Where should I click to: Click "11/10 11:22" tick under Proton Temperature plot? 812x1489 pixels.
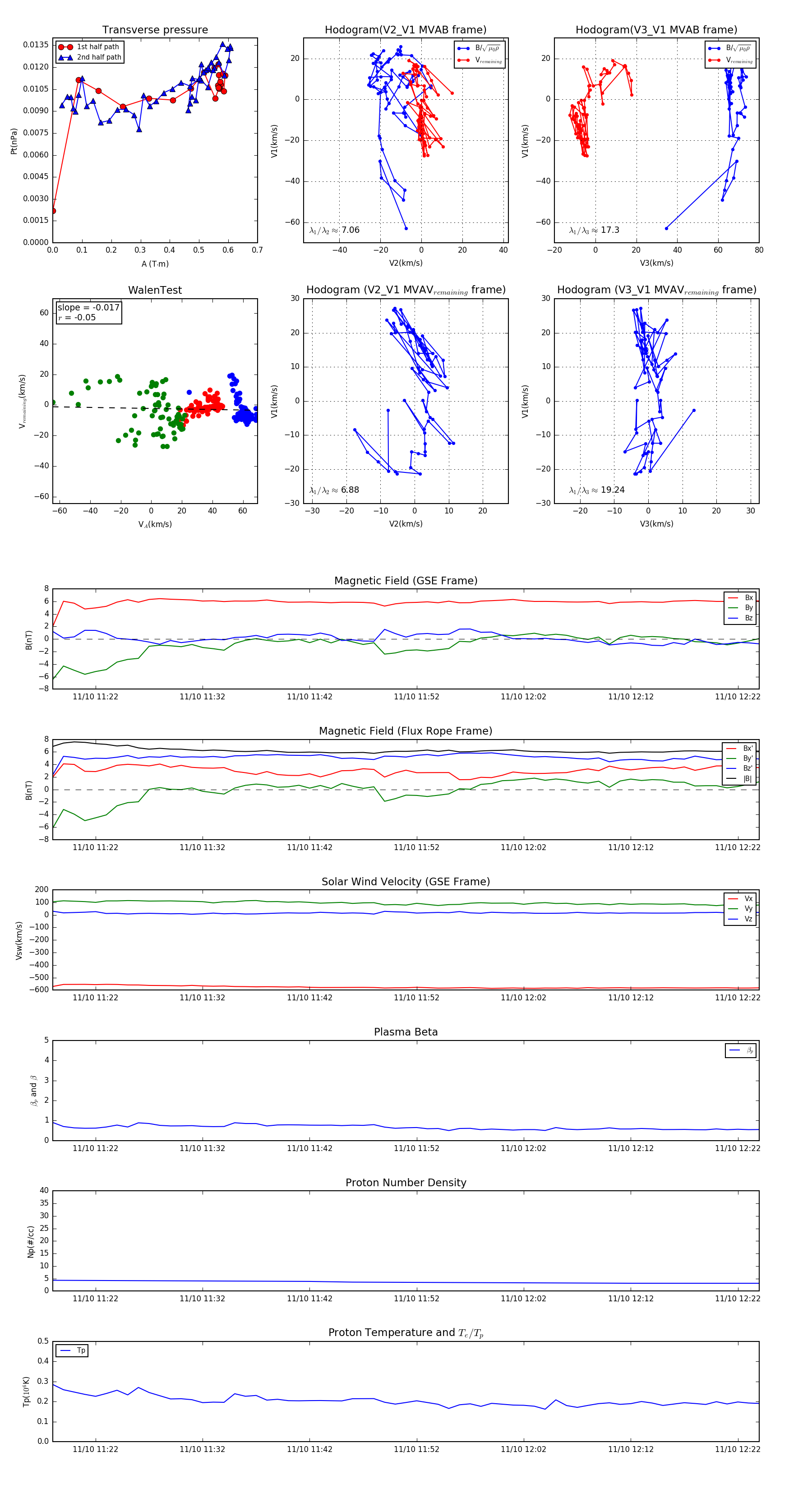coord(95,1450)
